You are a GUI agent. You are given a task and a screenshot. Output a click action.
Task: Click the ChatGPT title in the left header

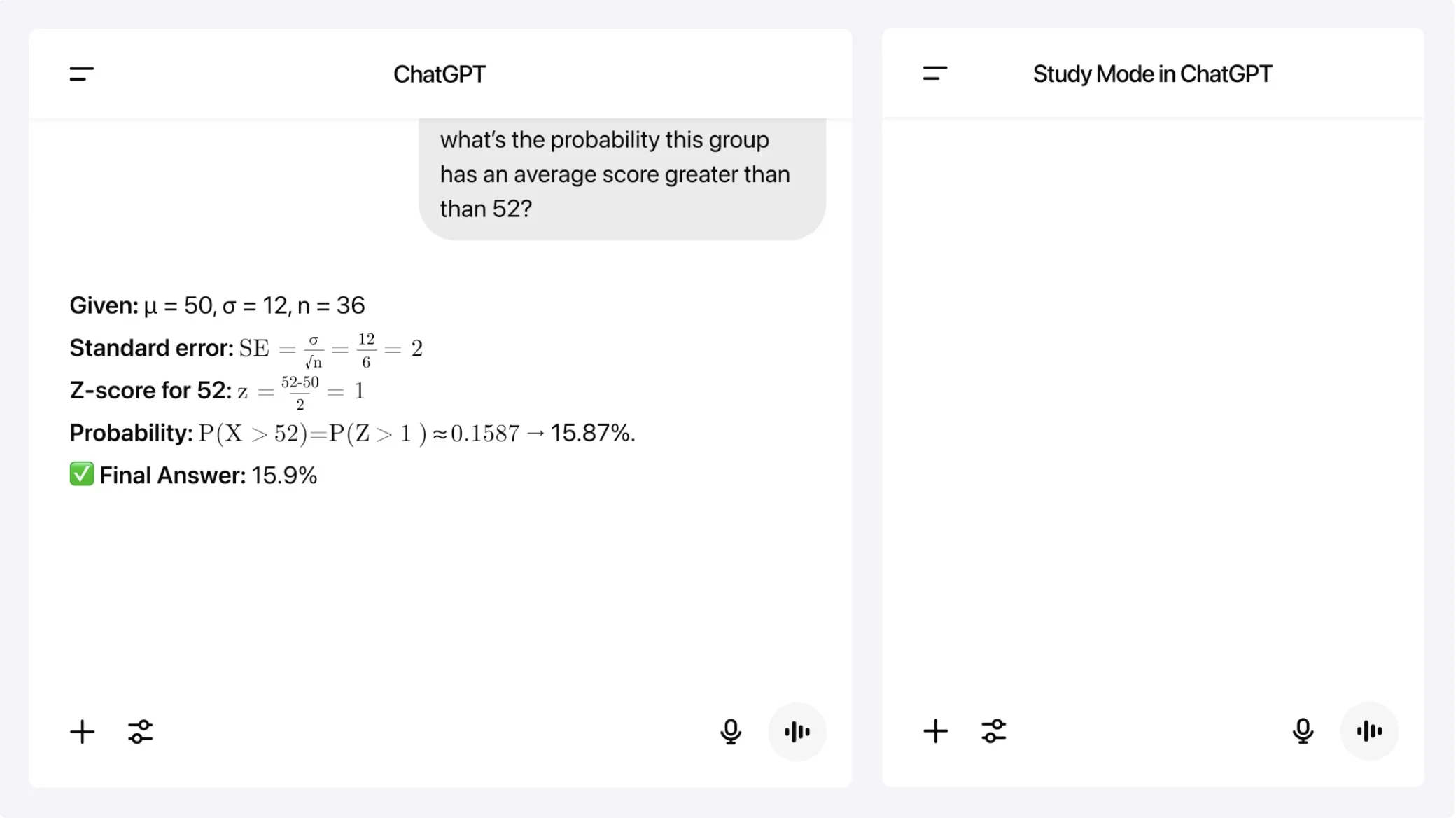(440, 74)
